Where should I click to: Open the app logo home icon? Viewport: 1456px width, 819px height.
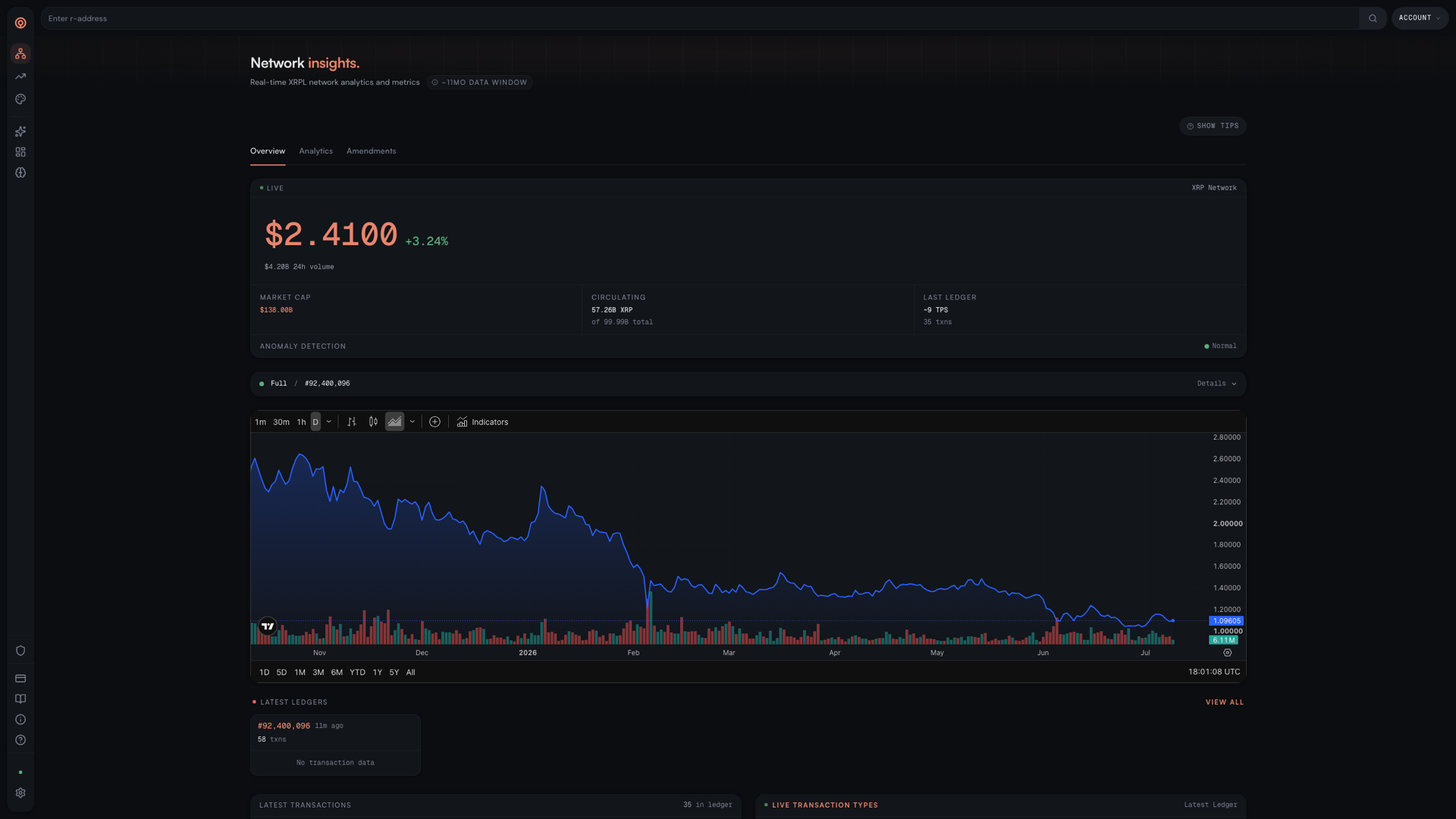20,23
